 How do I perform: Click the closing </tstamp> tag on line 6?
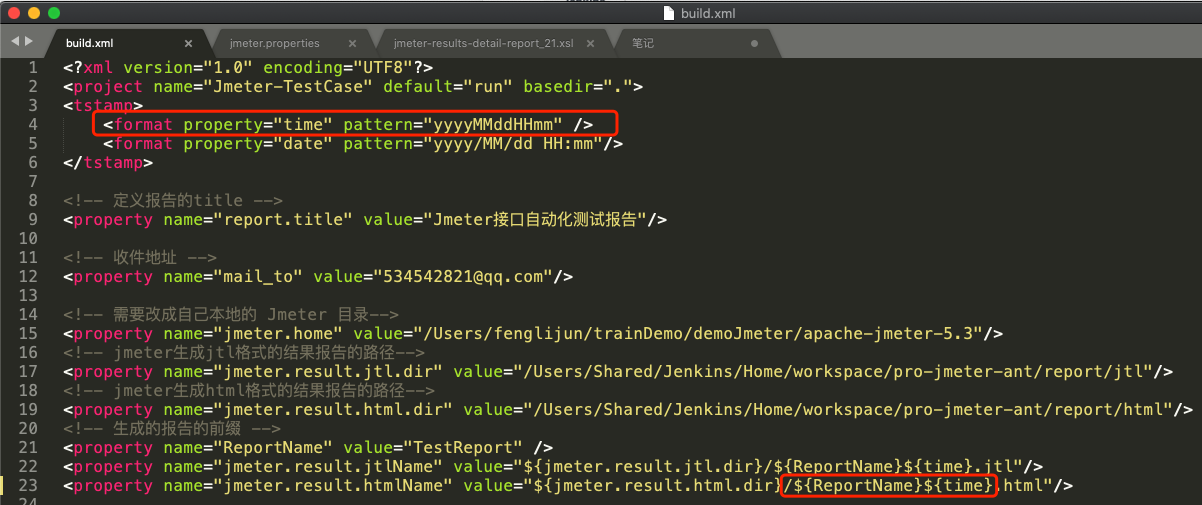[108, 162]
